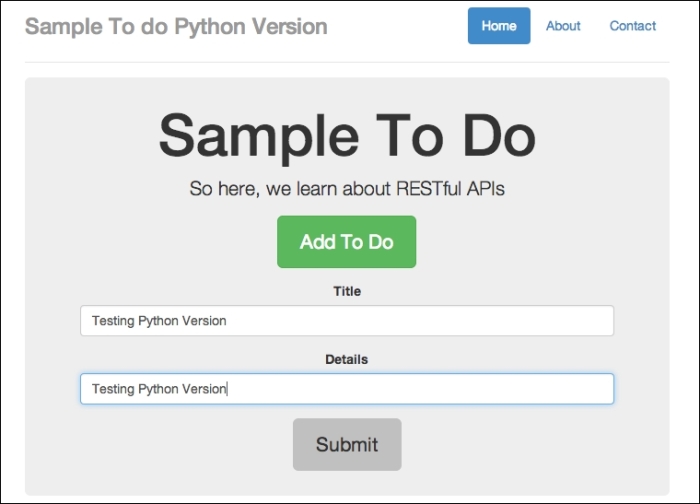This screenshot has height=504, width=700.
Task: Click the gray Submit button
Action: 347,445
